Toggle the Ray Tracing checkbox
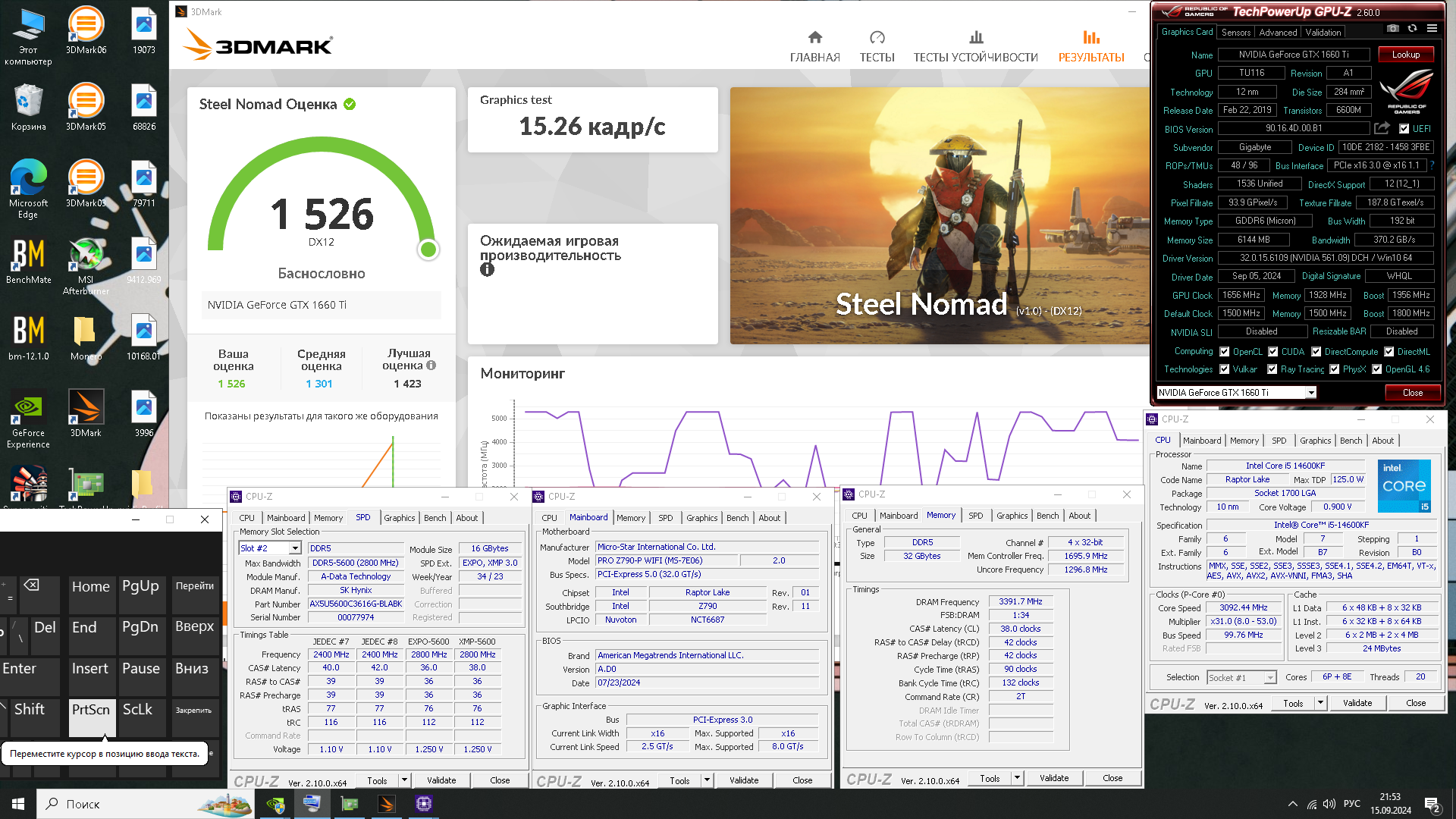The width and height of the screenshot is (1456, 819). [1272, 369]
